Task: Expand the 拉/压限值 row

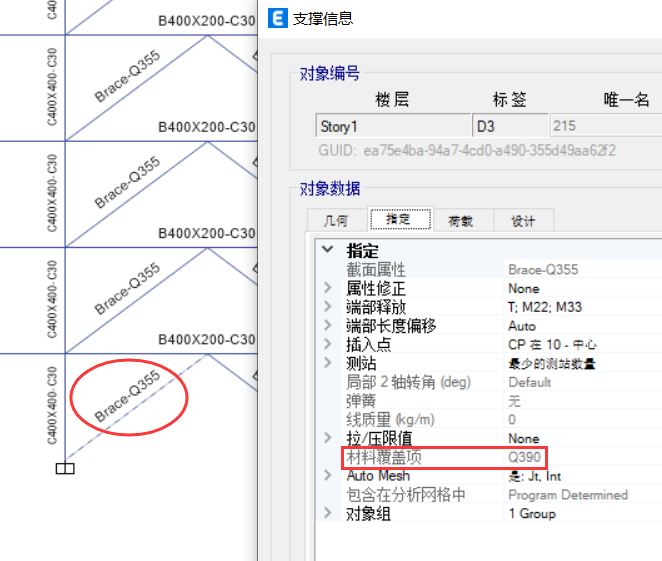Action: click(327, 438)
